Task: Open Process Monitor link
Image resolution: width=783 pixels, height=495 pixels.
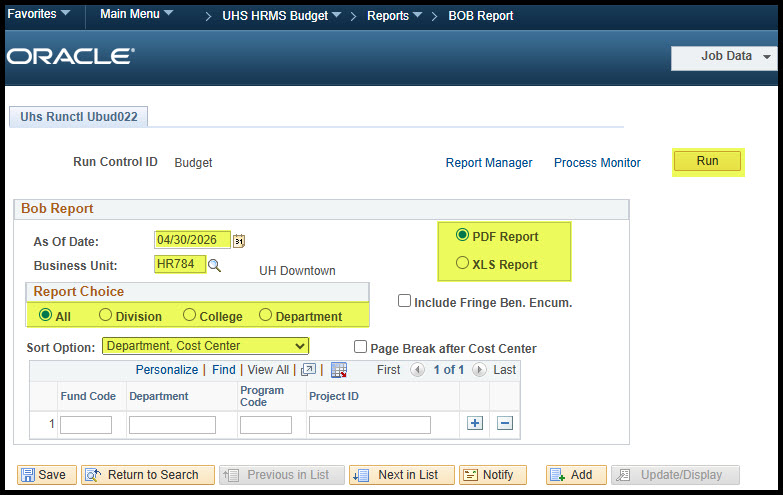Action: click(597, 163)
